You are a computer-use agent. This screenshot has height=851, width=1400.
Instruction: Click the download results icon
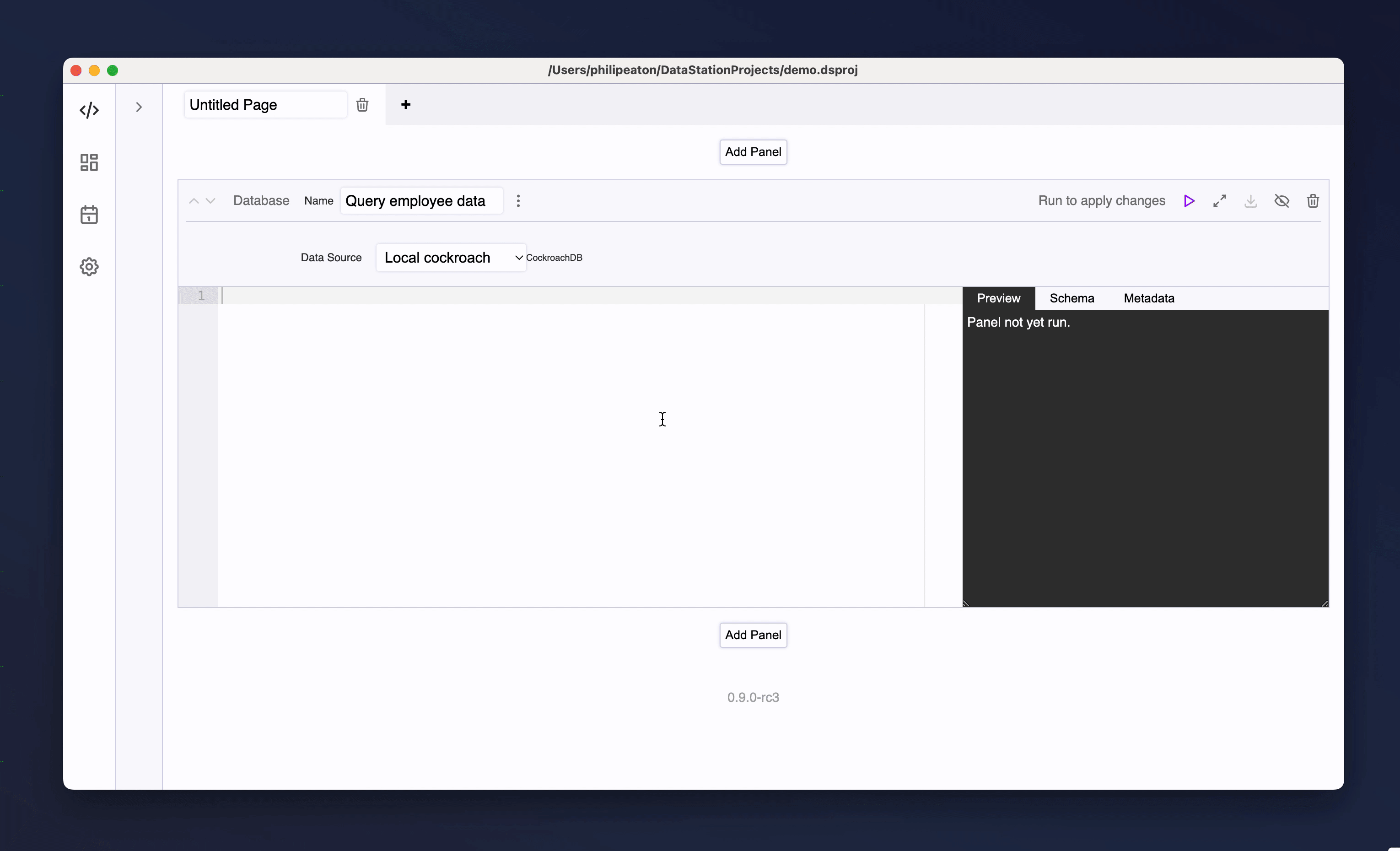(x=1251, y=201)
